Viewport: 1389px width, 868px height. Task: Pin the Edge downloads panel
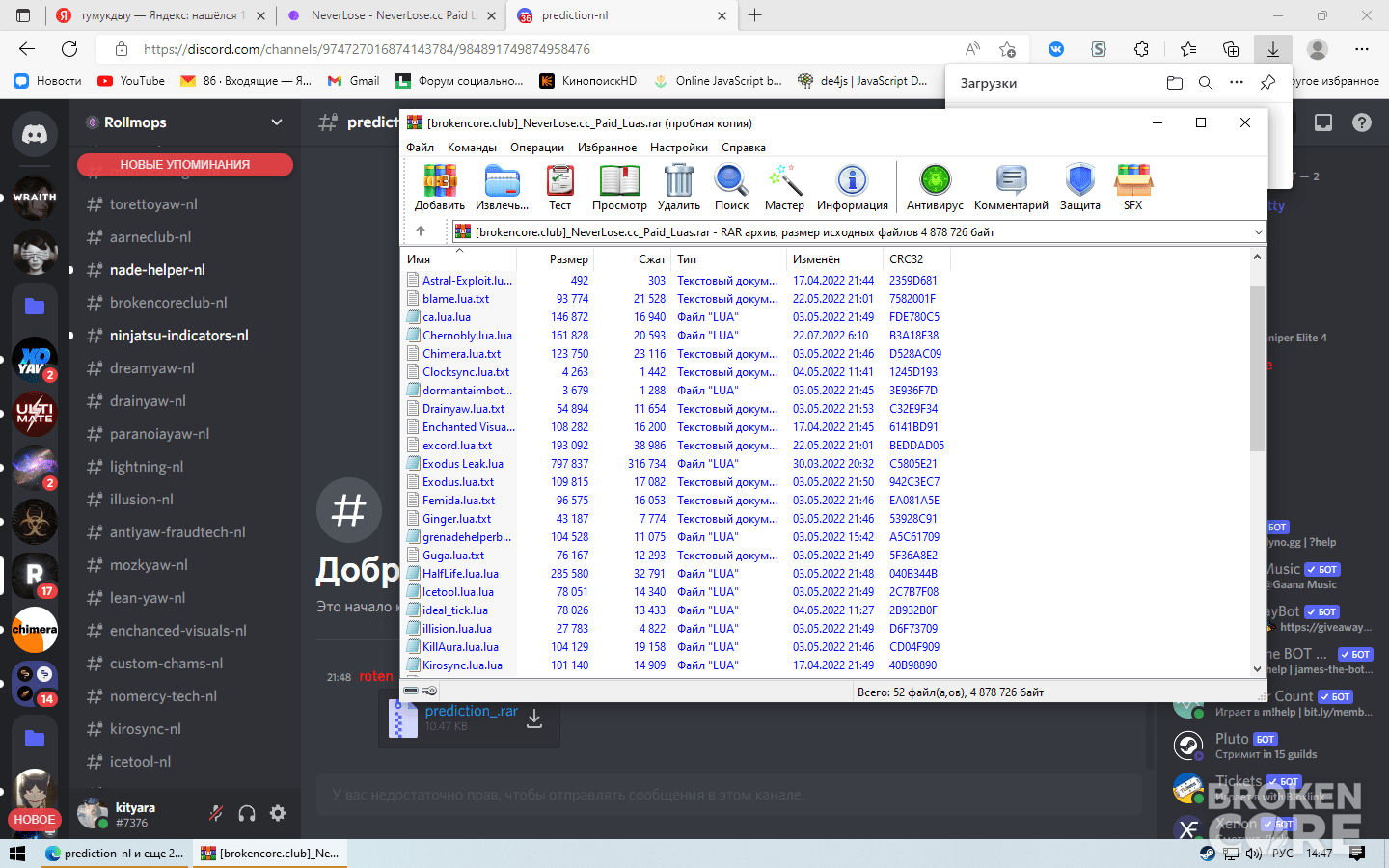pyautogui.click(x=1268, y=83)
